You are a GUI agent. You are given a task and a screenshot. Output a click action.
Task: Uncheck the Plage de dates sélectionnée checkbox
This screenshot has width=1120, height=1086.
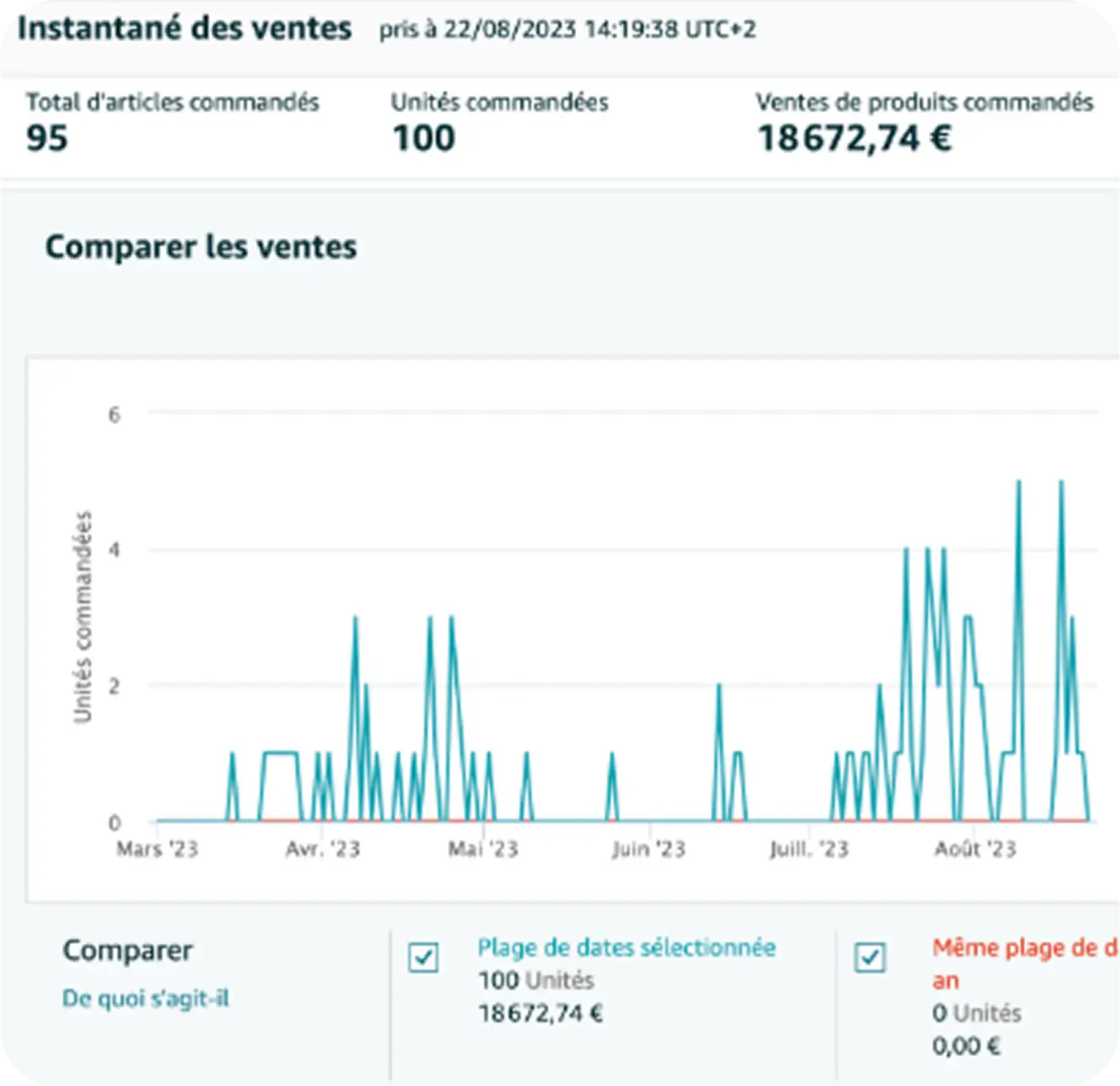[423, 957]
